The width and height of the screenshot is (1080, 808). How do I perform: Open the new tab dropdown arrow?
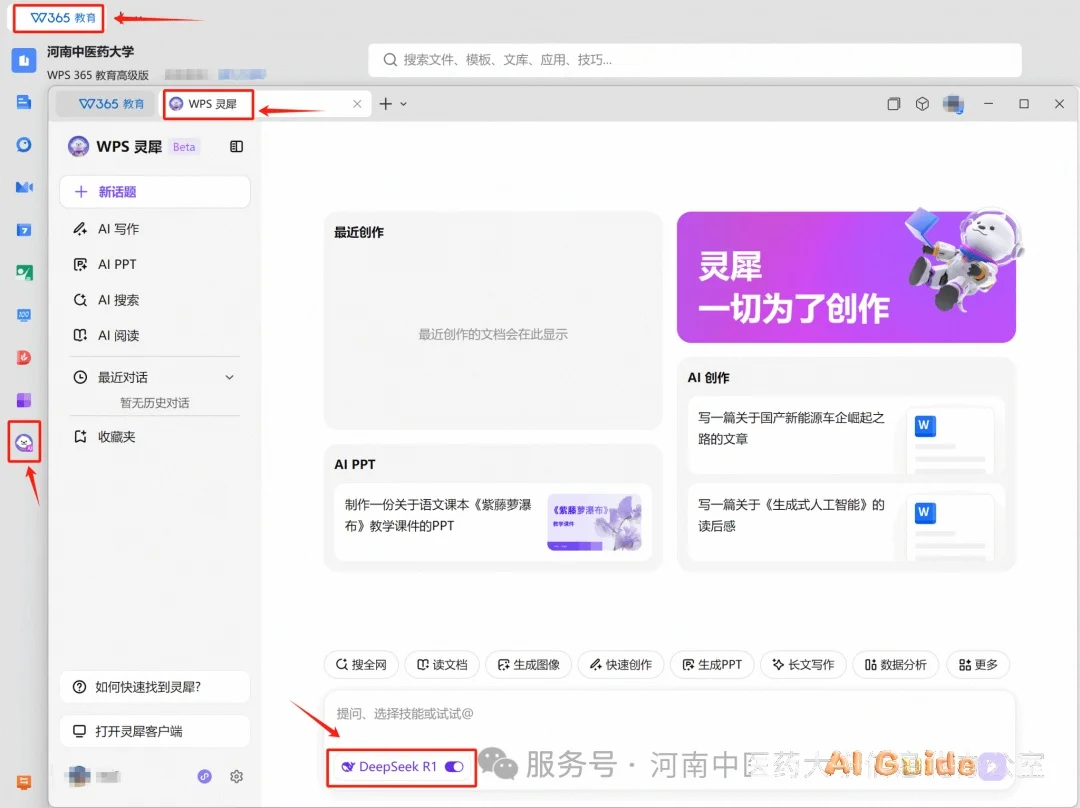point(404,104)
